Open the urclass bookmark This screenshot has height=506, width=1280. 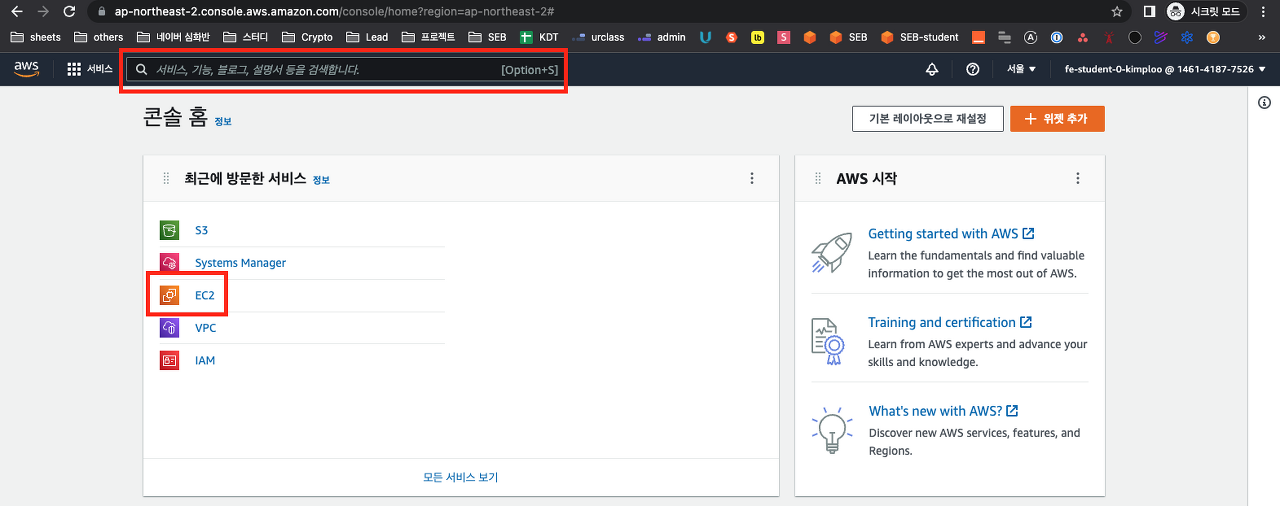coord(598,37)
